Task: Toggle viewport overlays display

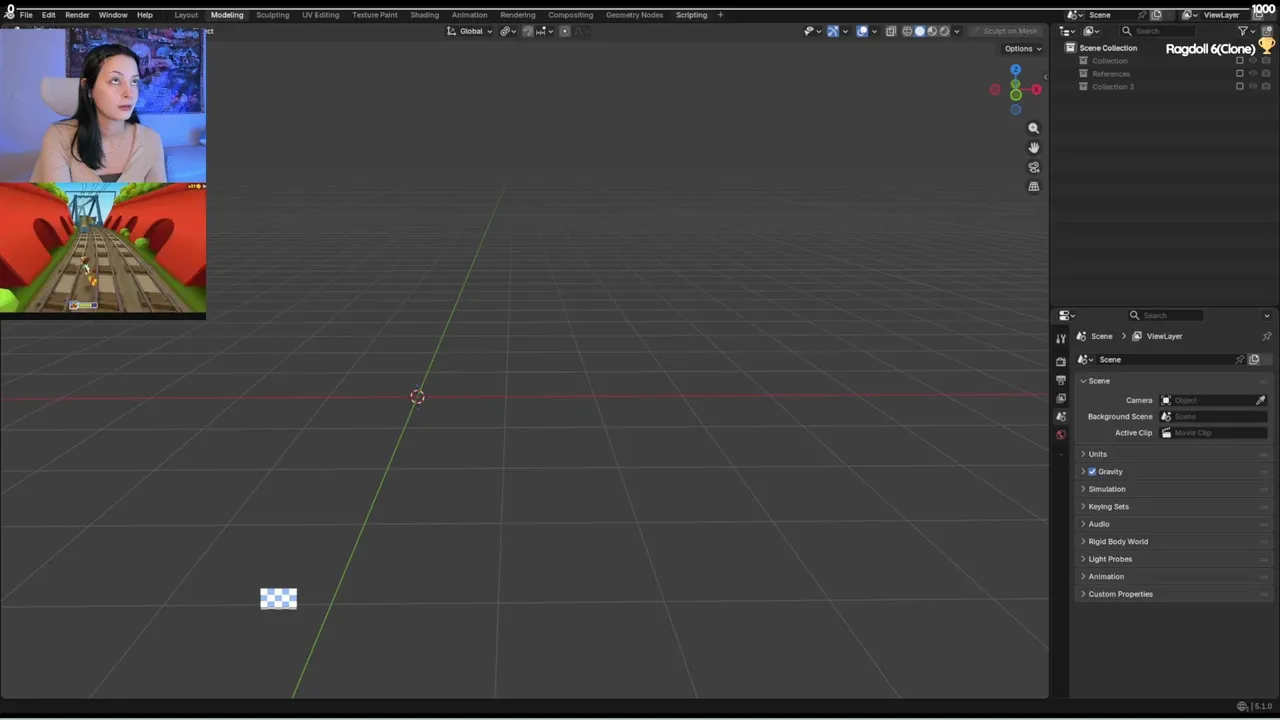Action: (x=862, y=31)
